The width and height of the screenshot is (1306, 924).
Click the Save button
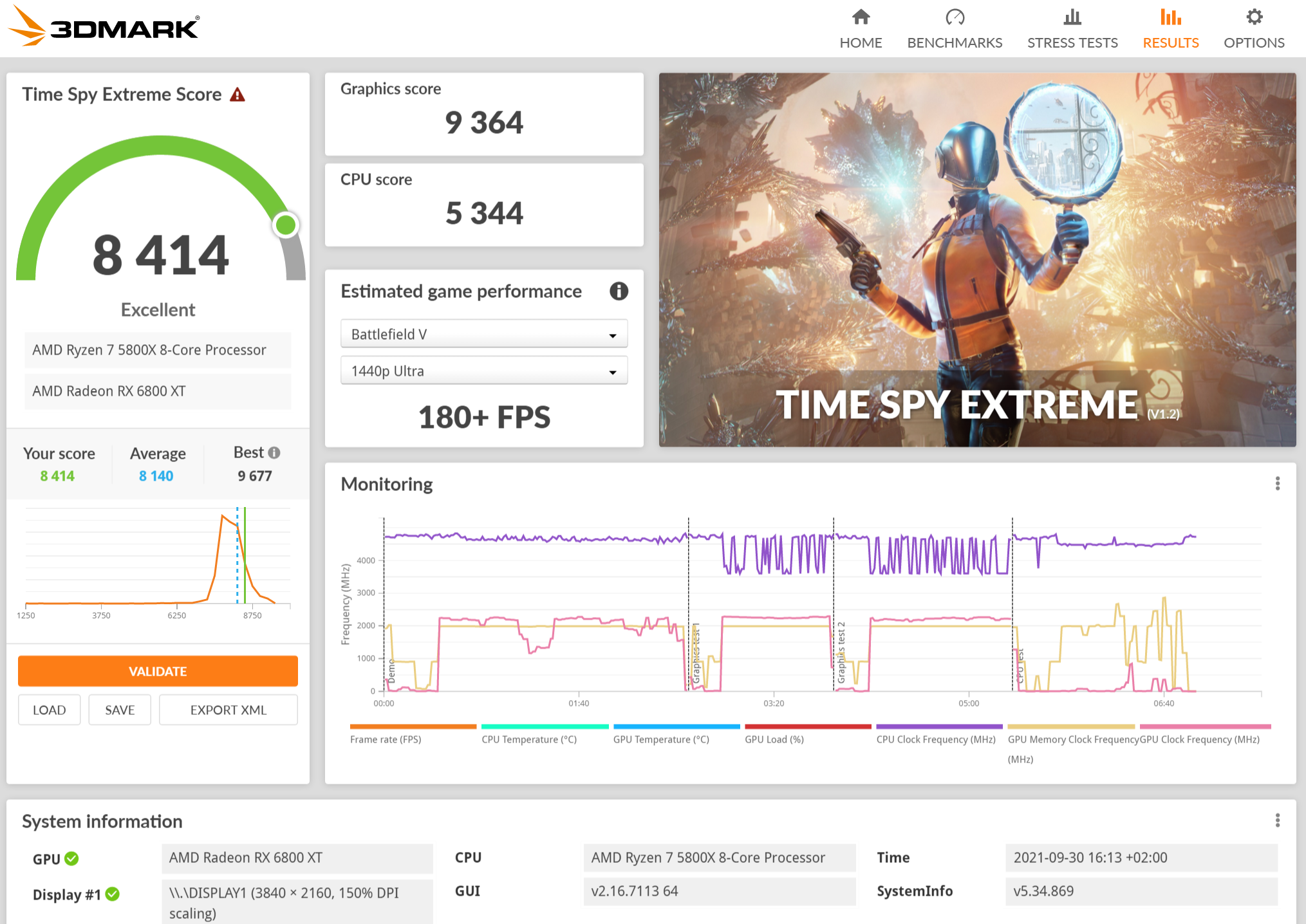click(x=120, y=710)
